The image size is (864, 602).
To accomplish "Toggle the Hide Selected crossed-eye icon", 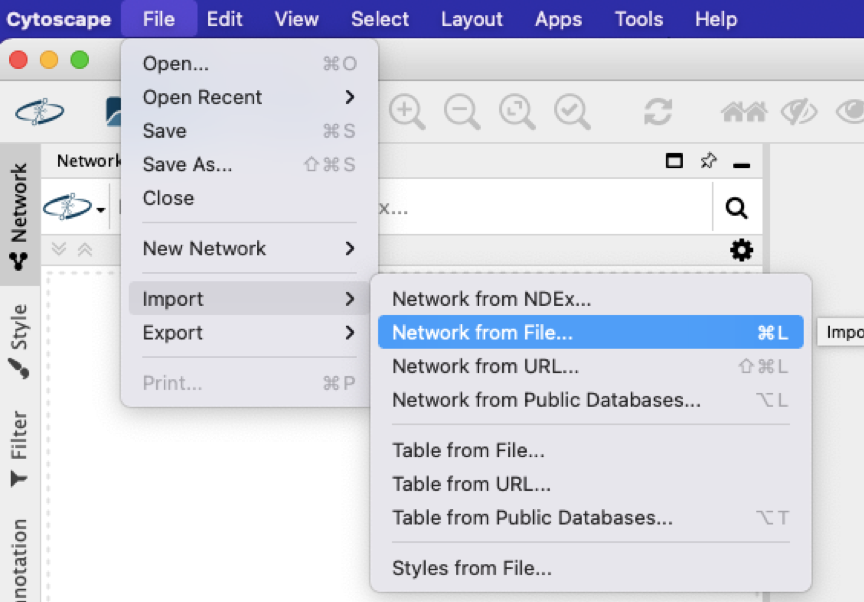I will [799, 112].
